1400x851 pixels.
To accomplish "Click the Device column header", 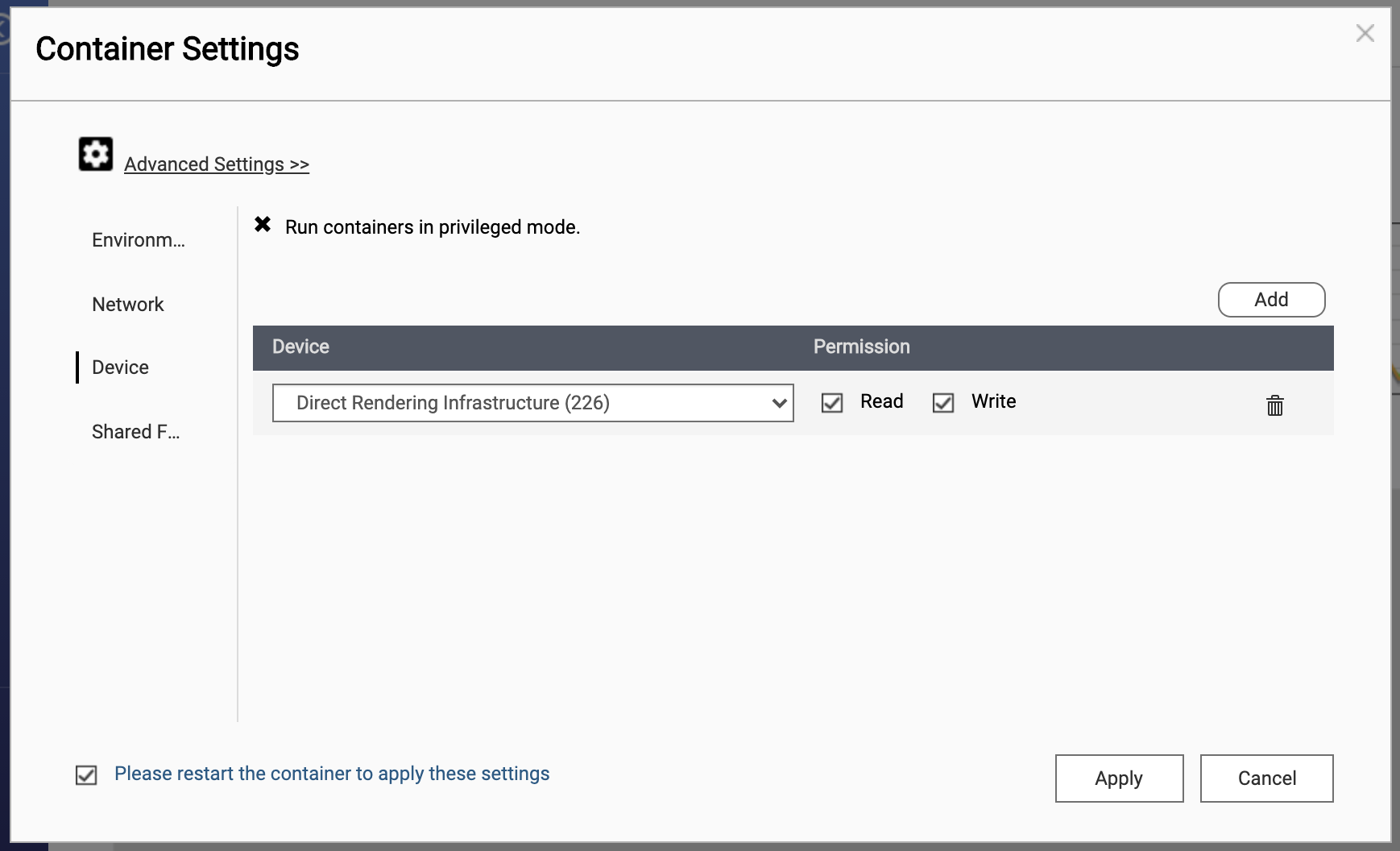I will coord(300,347).
